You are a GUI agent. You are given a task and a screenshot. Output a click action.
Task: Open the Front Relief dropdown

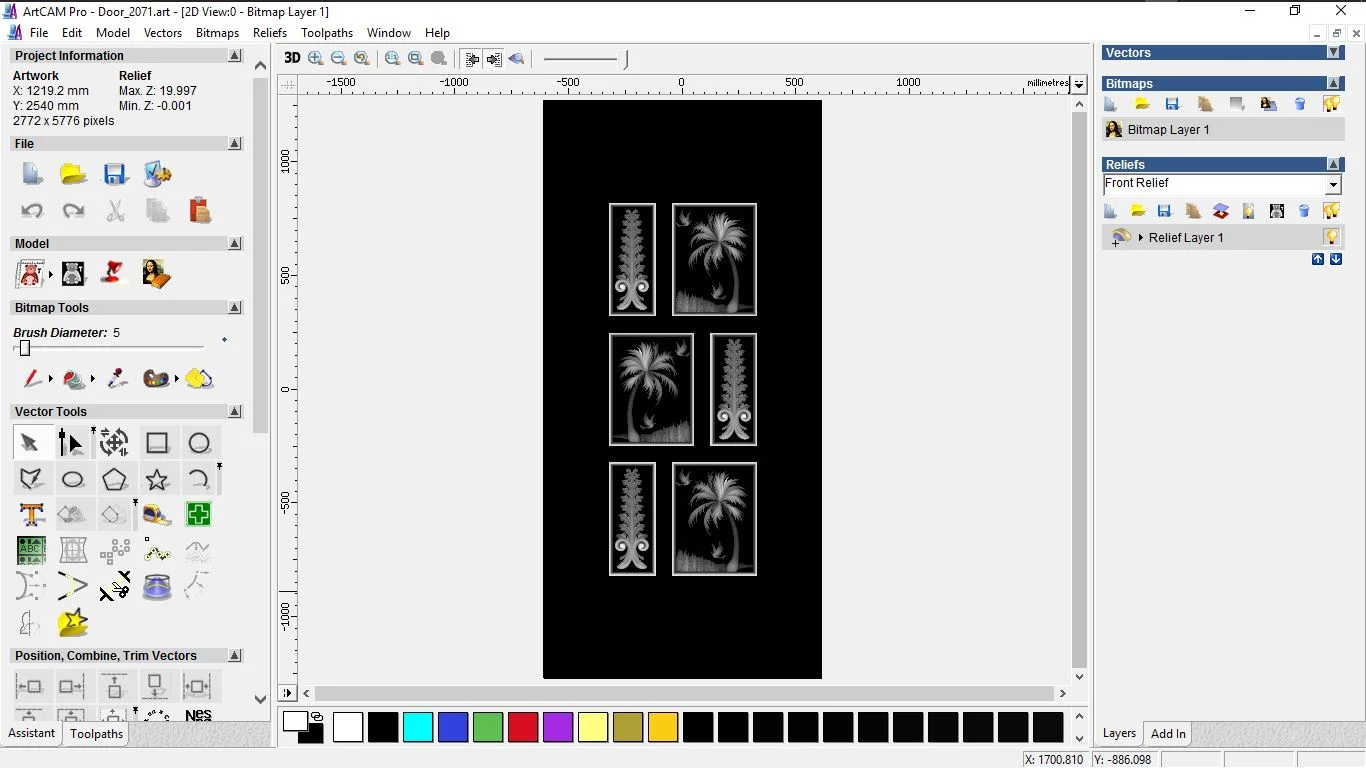1333,185
